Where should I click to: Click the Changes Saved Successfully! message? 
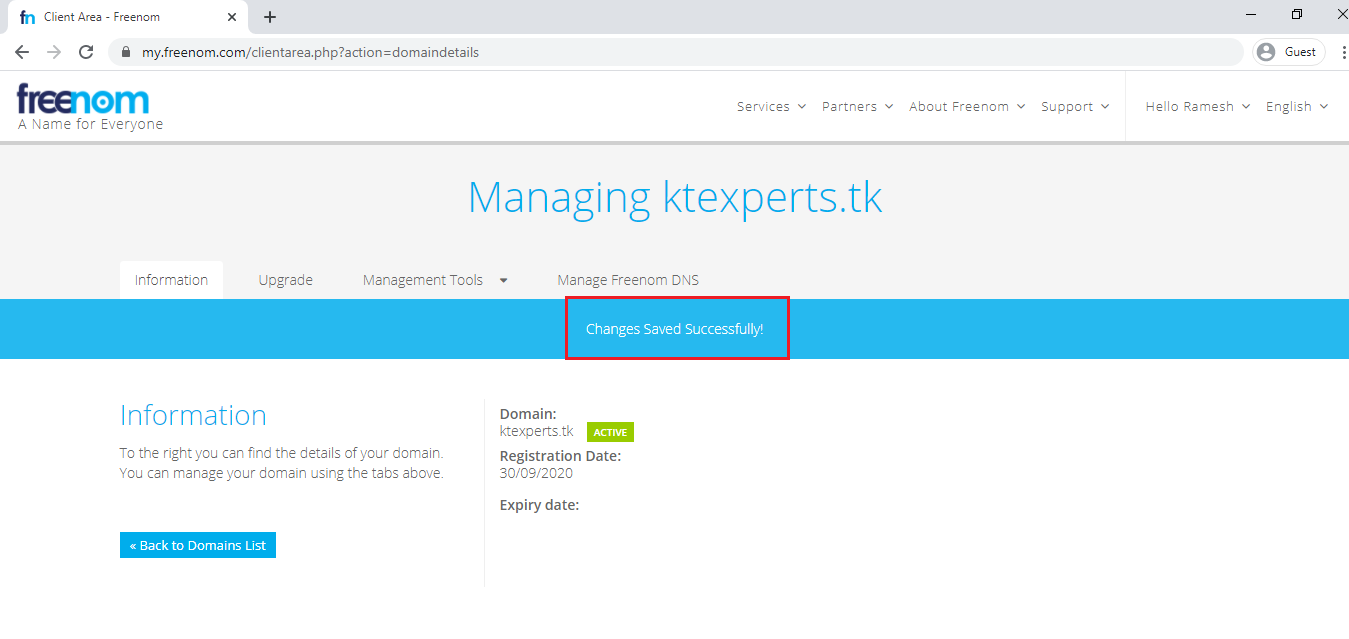[x=675, y=329]
